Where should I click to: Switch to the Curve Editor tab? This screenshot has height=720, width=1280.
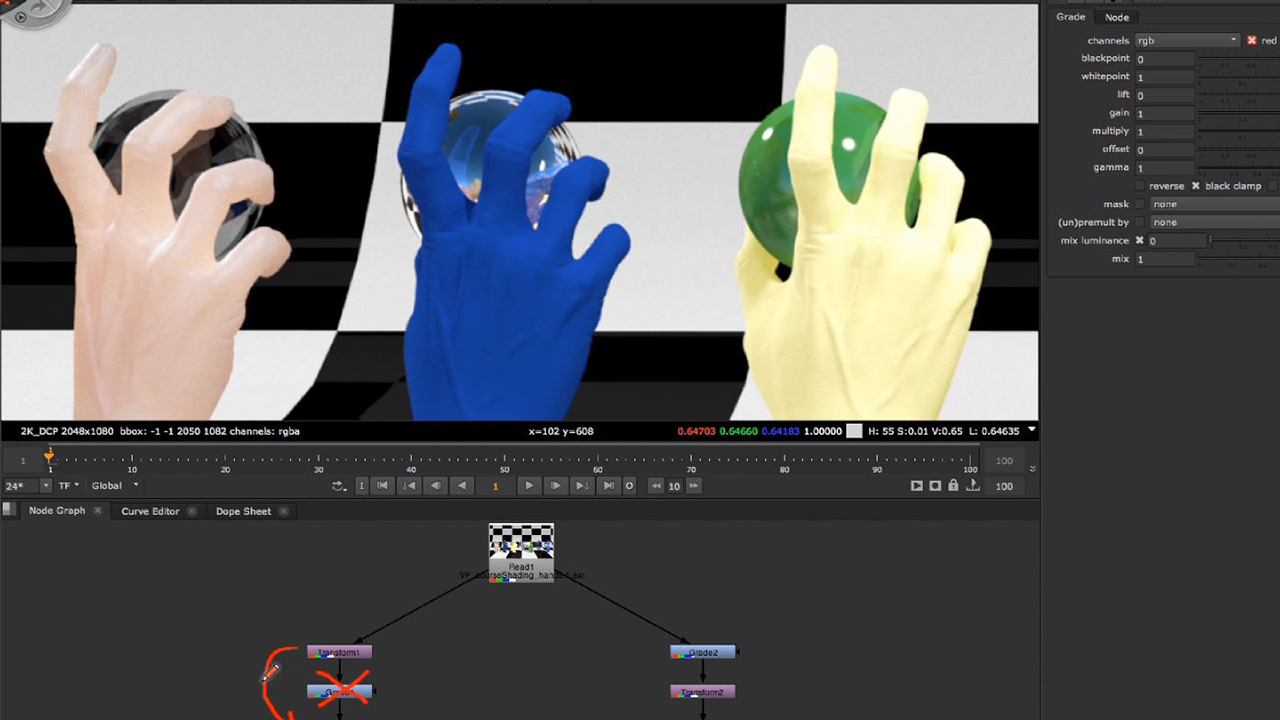[150, 511]
